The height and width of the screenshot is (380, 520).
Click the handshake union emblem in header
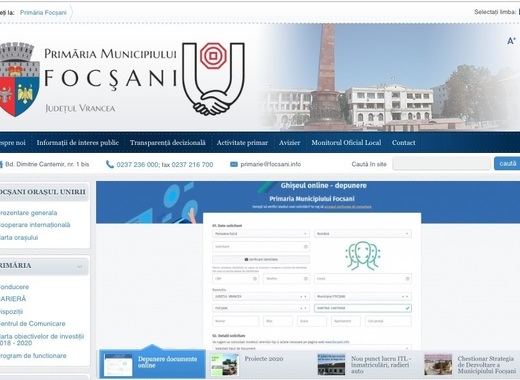click(x=213, y=79)
